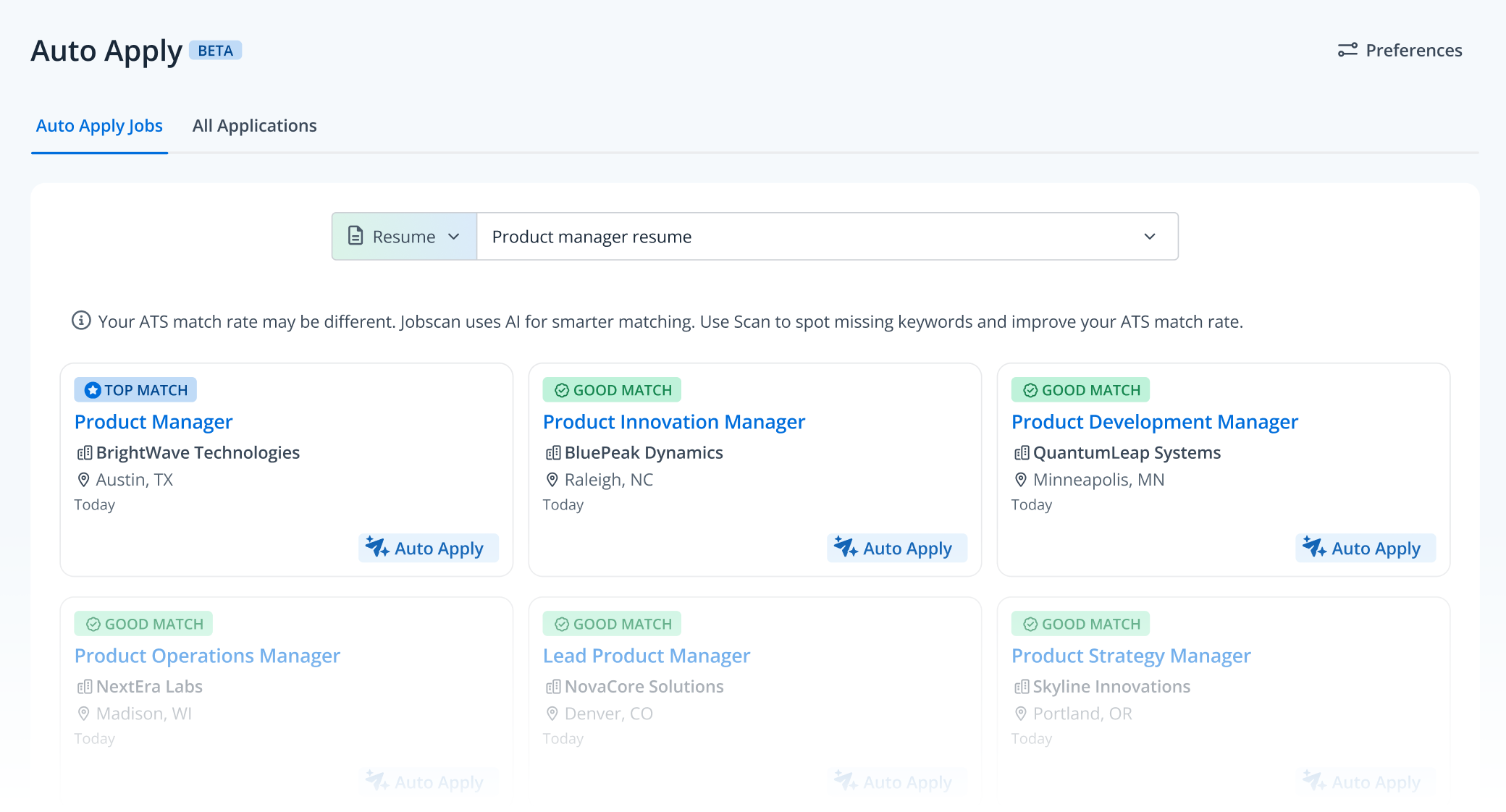Click the BETA badge
Image resolution: width=1506 pixels, height=812 pixels.
coord(215,51)
